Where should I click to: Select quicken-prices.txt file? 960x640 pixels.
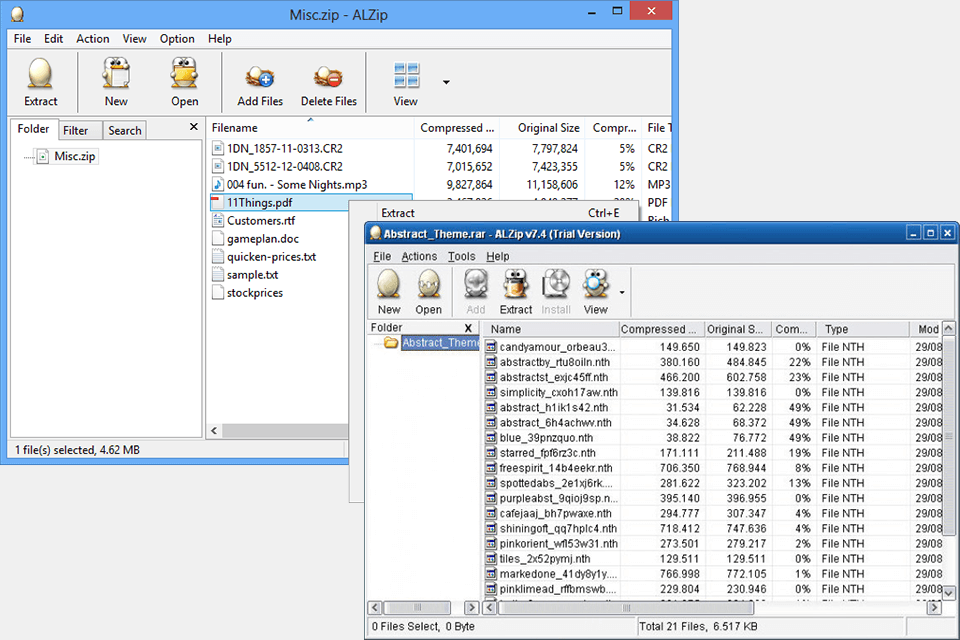coord(271,257)
